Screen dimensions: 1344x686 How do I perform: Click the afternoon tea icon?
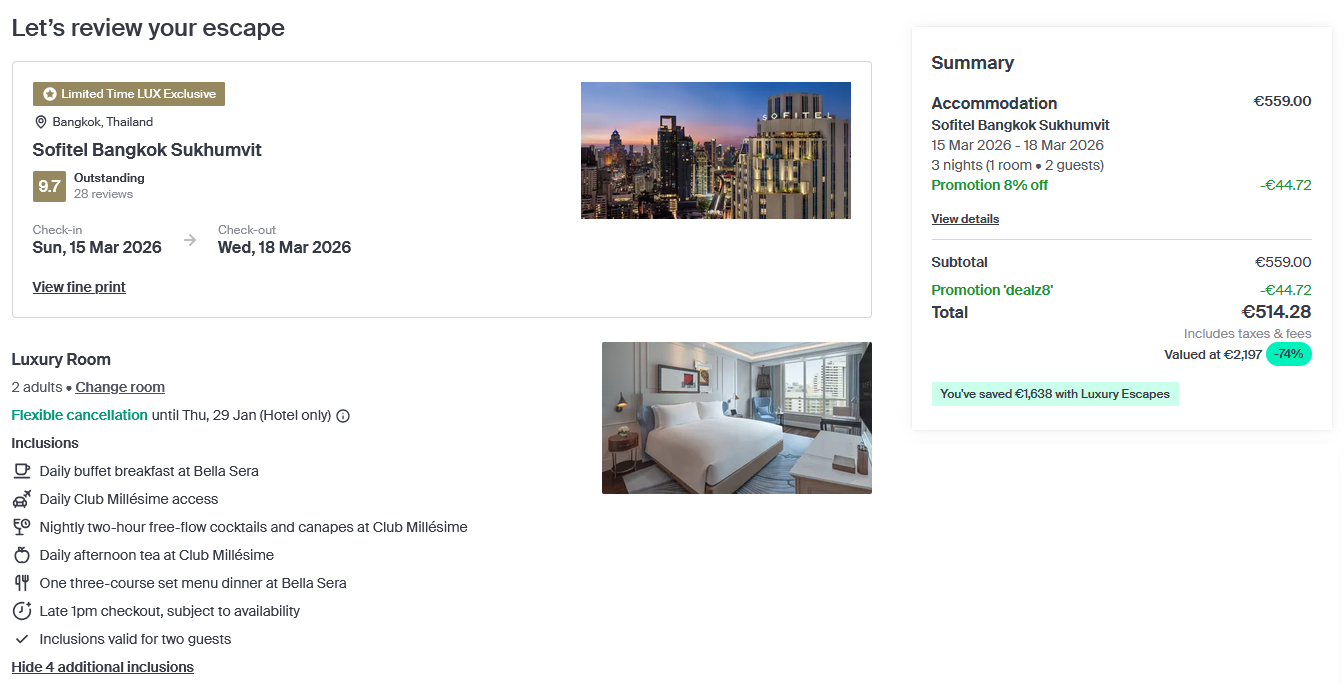22,555
